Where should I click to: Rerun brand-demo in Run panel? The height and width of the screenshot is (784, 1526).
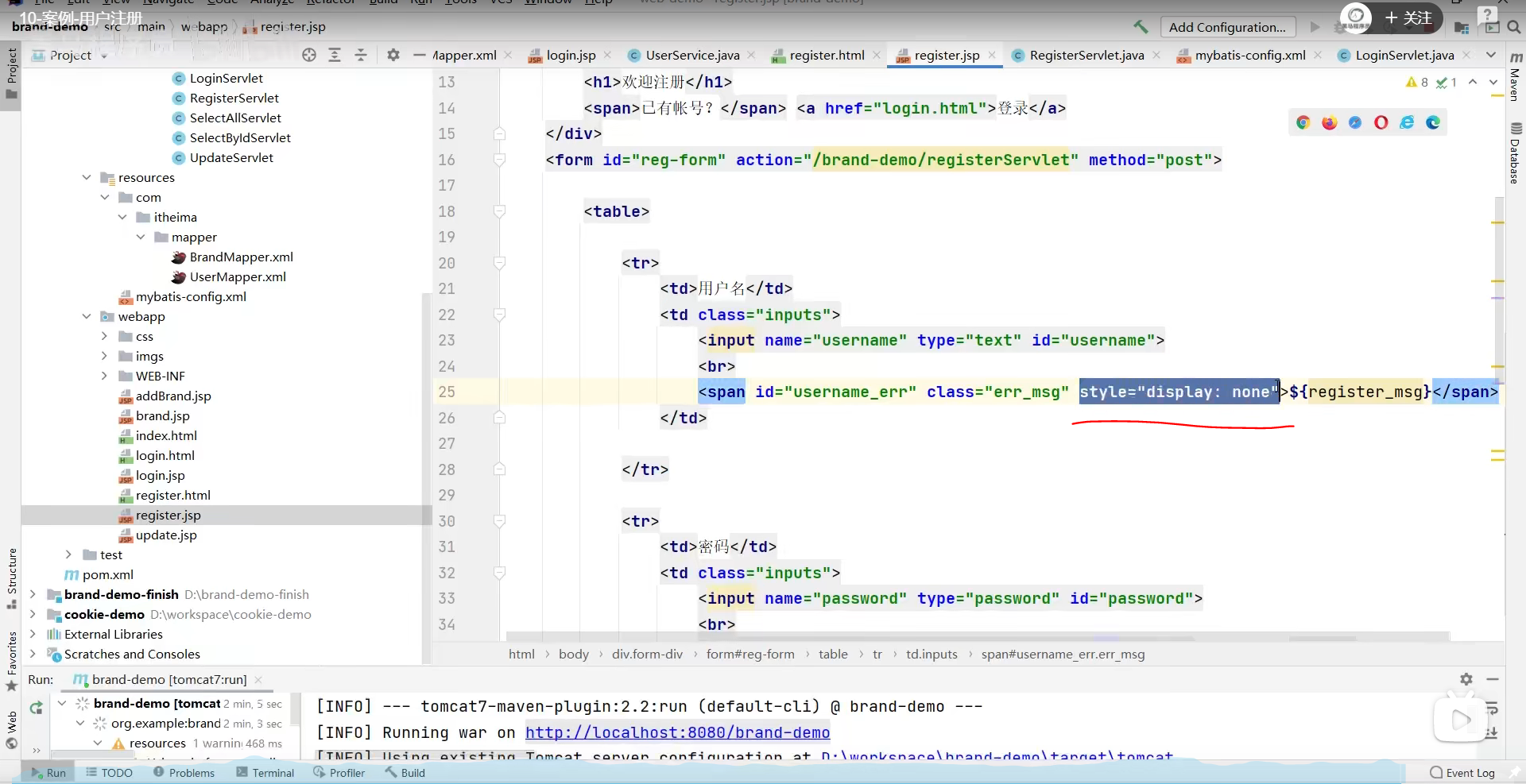click(x=36, y=708)
